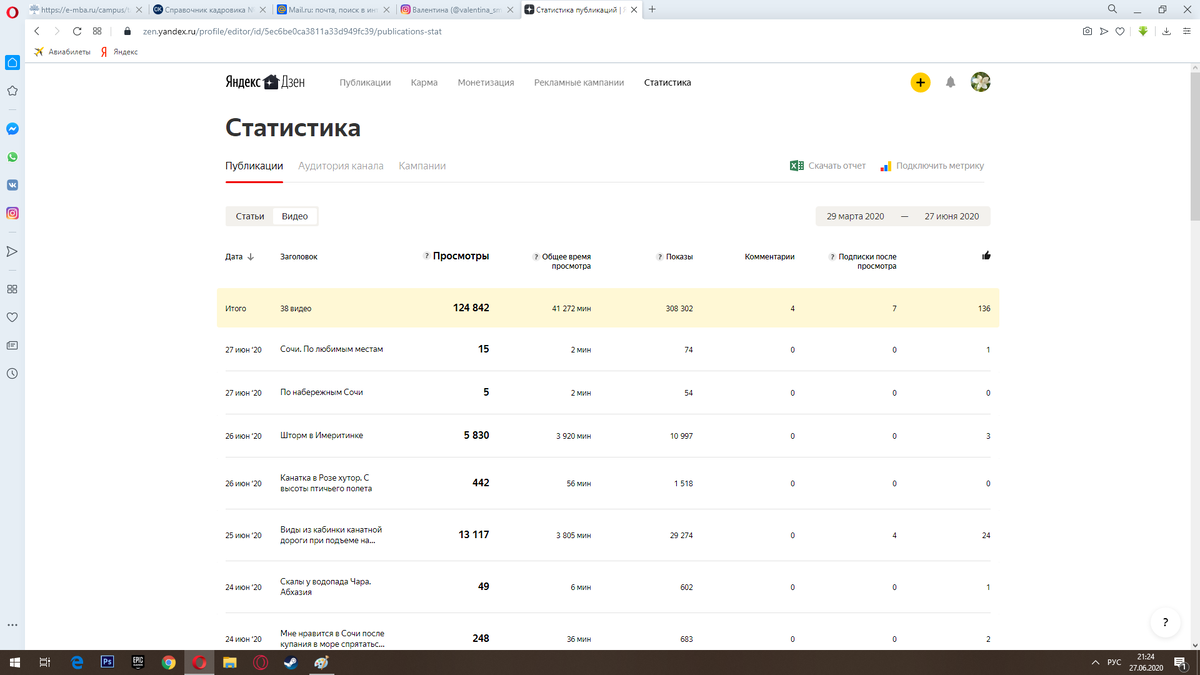1200x675 pixels.
Task: Switch keyboard language РУС in tray
Action: 1114,662
